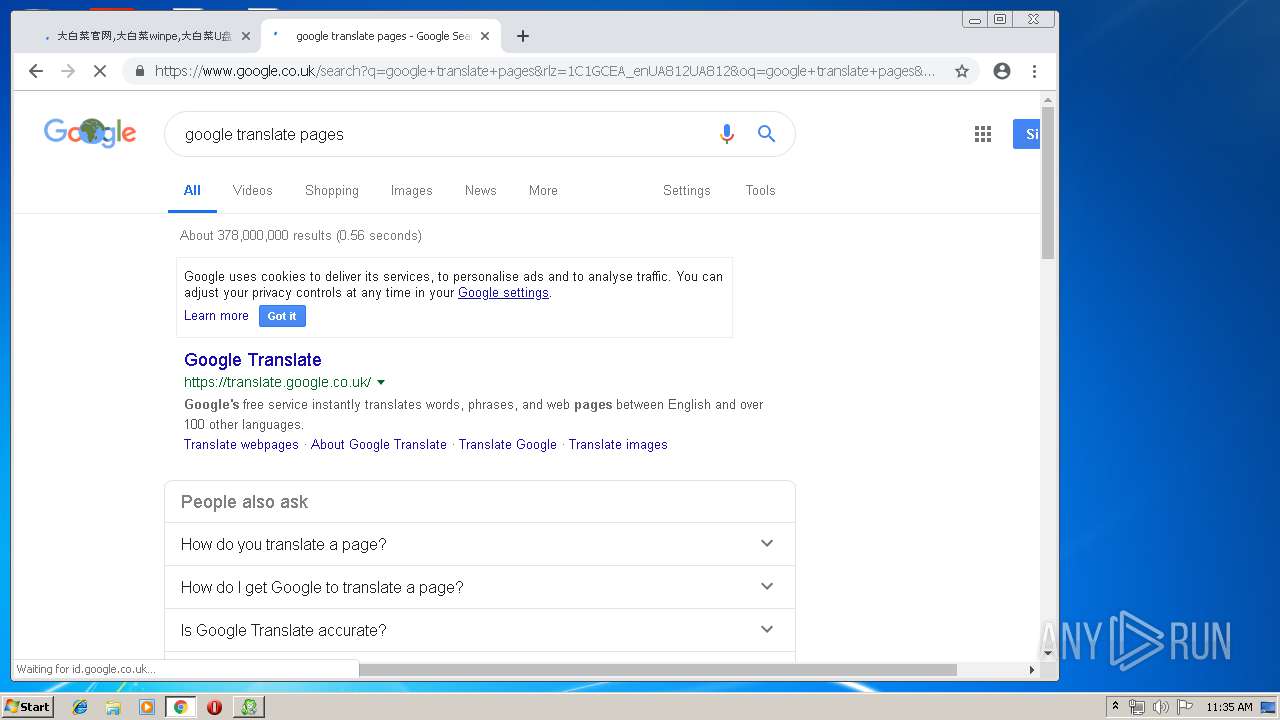Image resolution: width=1280 pixels, height=720 pixels.
Task: Close the first Chinese-titled tab
Action: pos(246,36)
